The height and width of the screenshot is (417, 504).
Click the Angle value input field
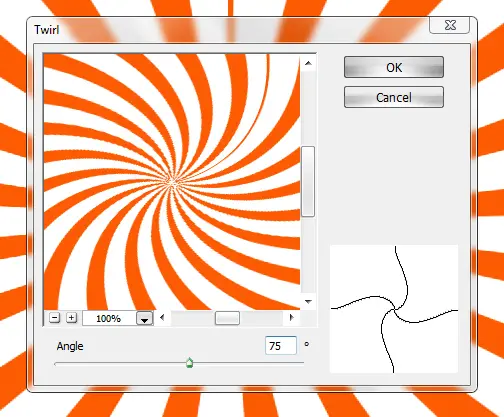pyautogui.click(x=281, y=345)
